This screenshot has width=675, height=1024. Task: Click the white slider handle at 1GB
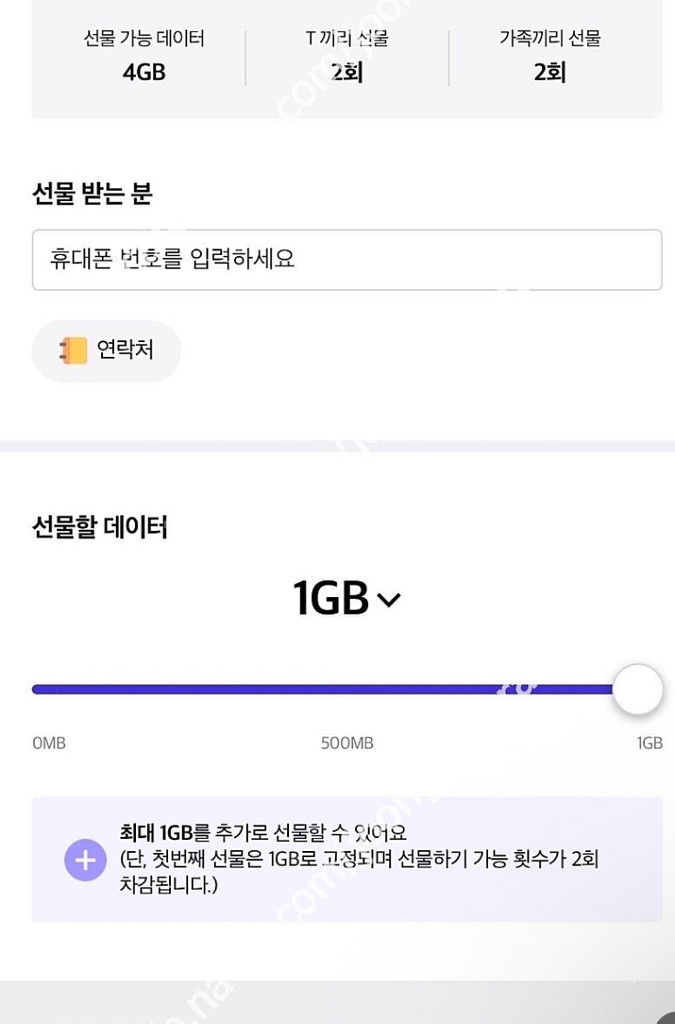637,689
